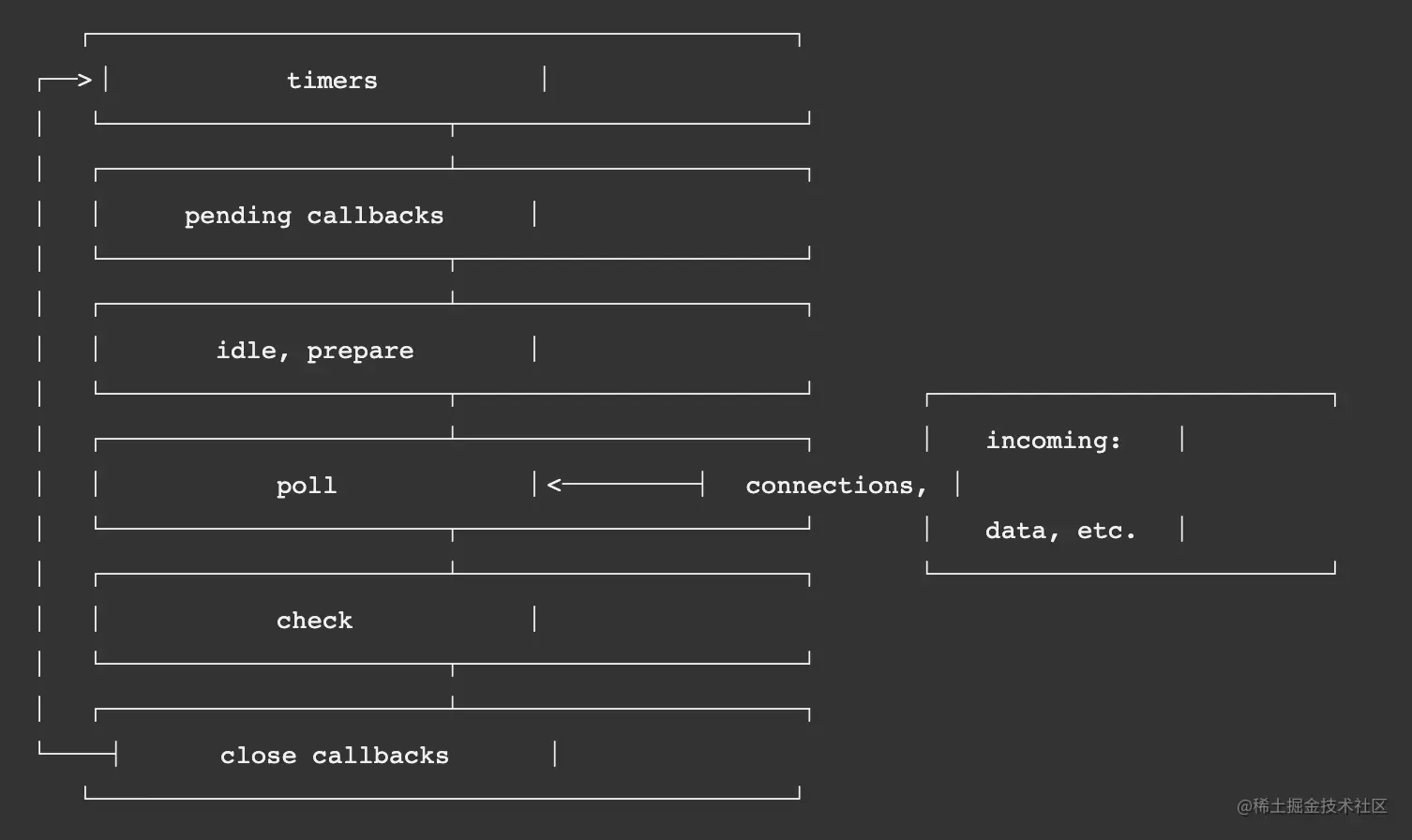This screenshot has height=840, width=1412.
Task: Click the connector between check and close callbacks
Action: [x=453, y=686]
